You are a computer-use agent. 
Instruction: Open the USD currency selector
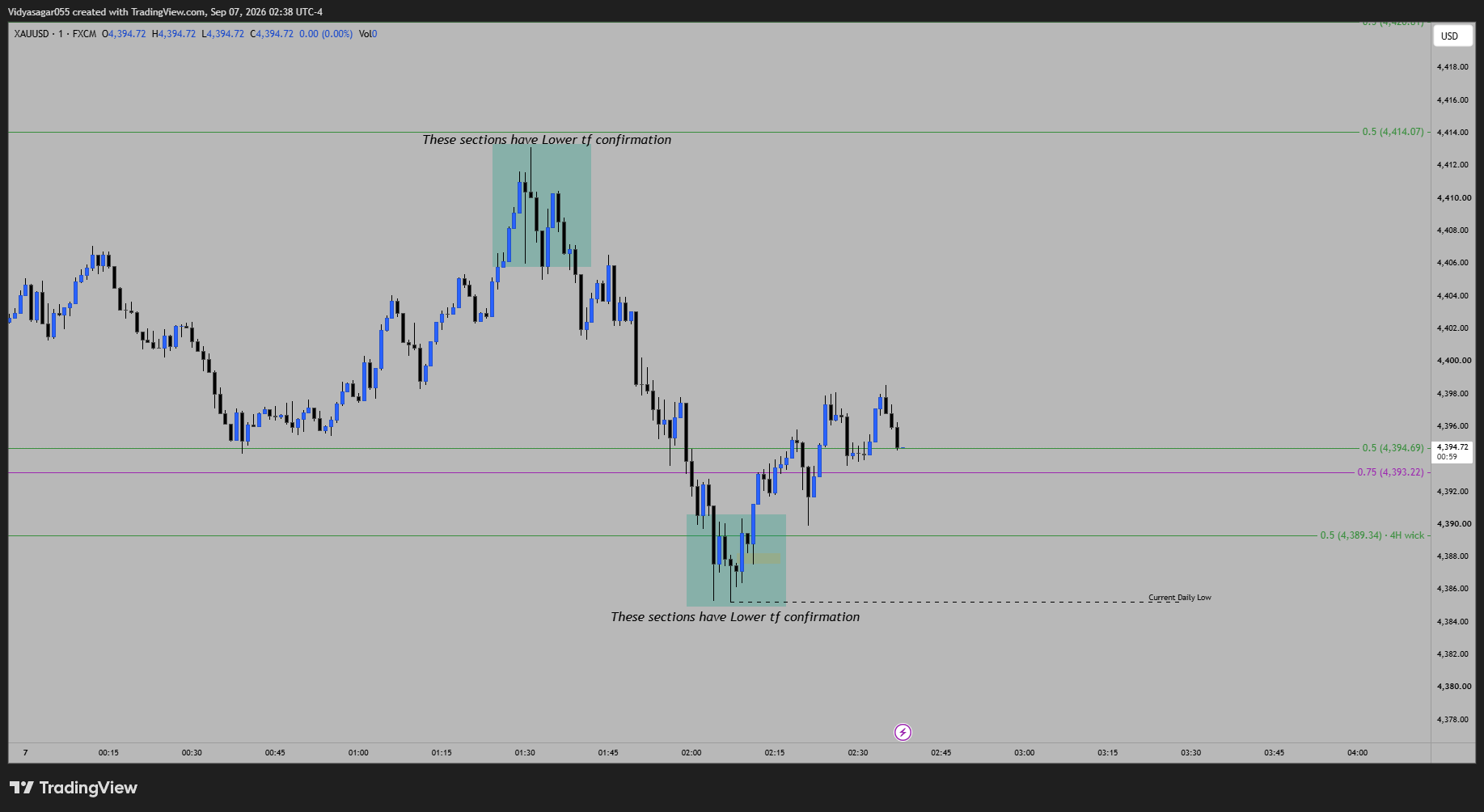point(1452,36)
